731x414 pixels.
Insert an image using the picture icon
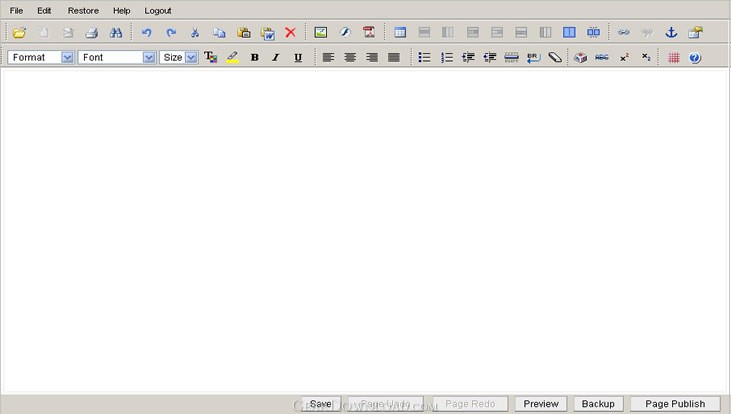(321, 33)
